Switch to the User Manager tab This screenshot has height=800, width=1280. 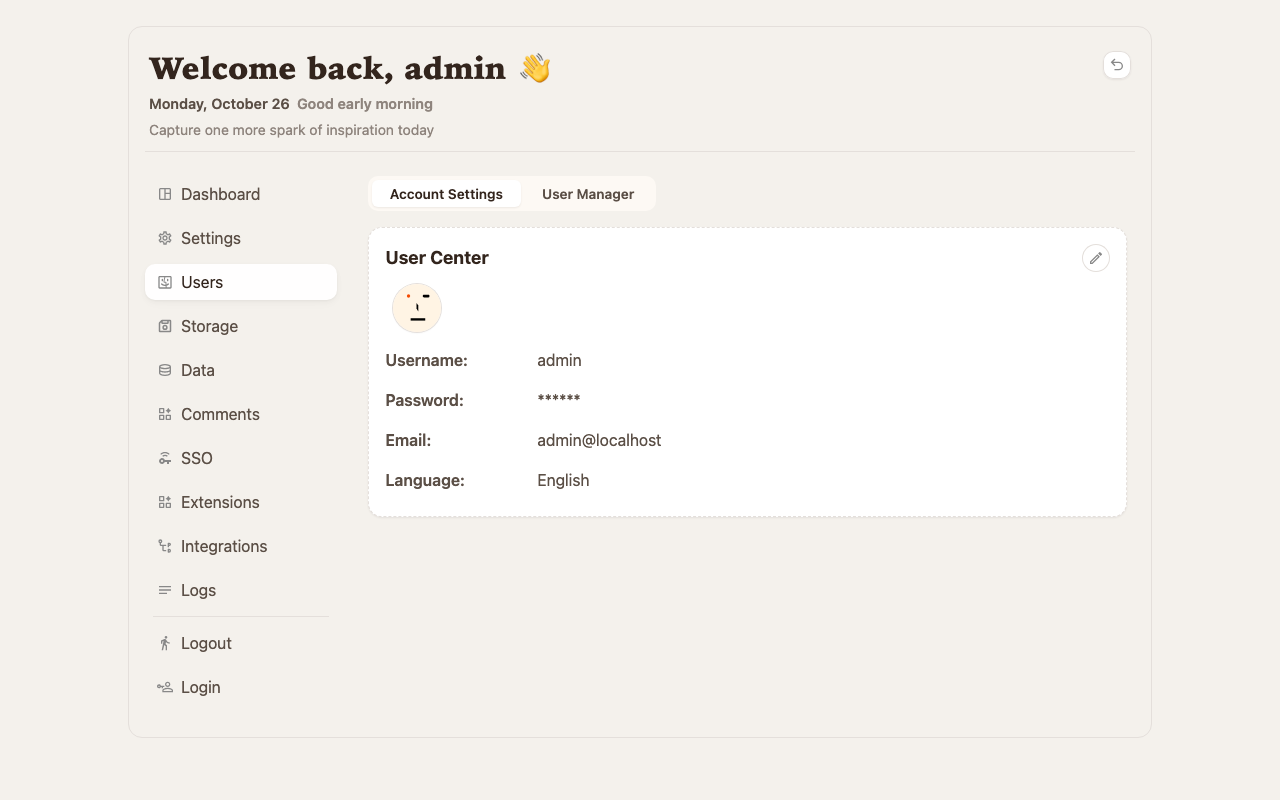click(588, 194)
